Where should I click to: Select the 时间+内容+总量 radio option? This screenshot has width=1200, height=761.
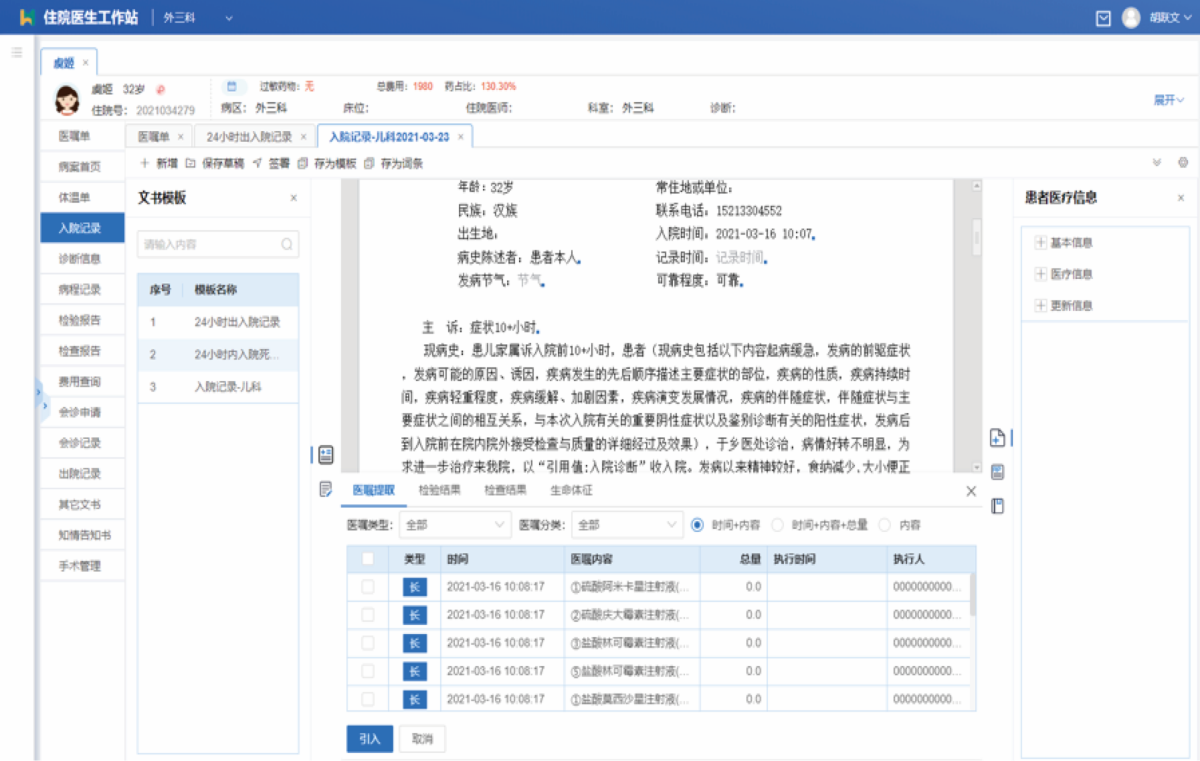pos(778,525)
